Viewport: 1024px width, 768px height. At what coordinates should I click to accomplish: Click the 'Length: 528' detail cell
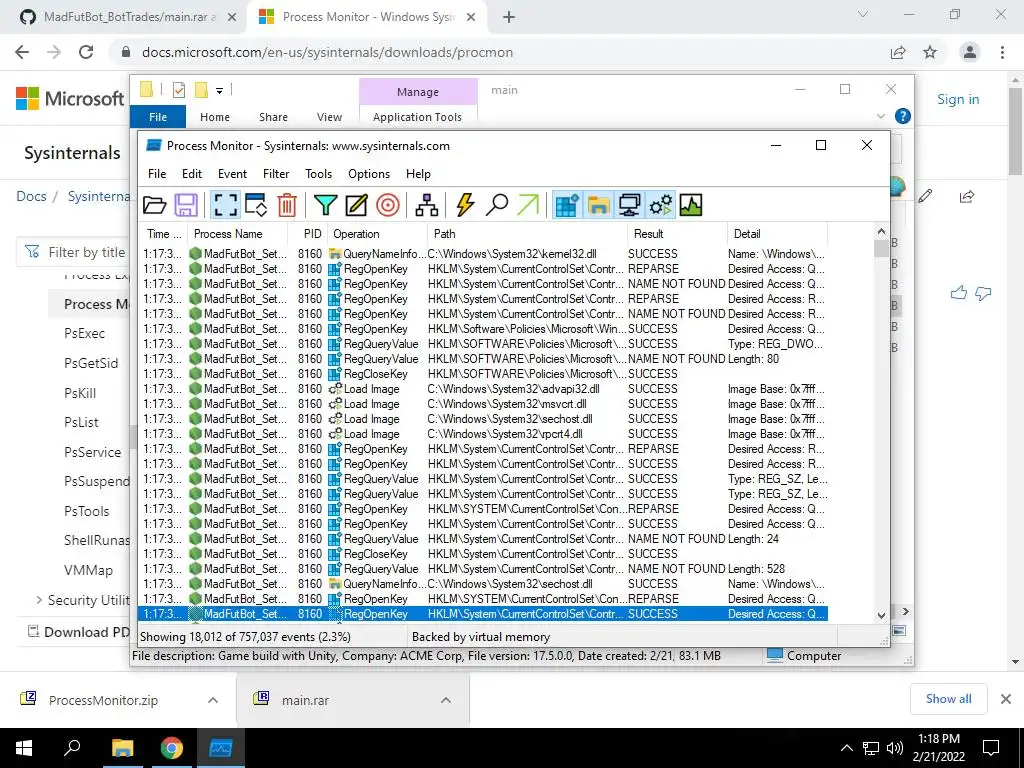tap(756, 569)
